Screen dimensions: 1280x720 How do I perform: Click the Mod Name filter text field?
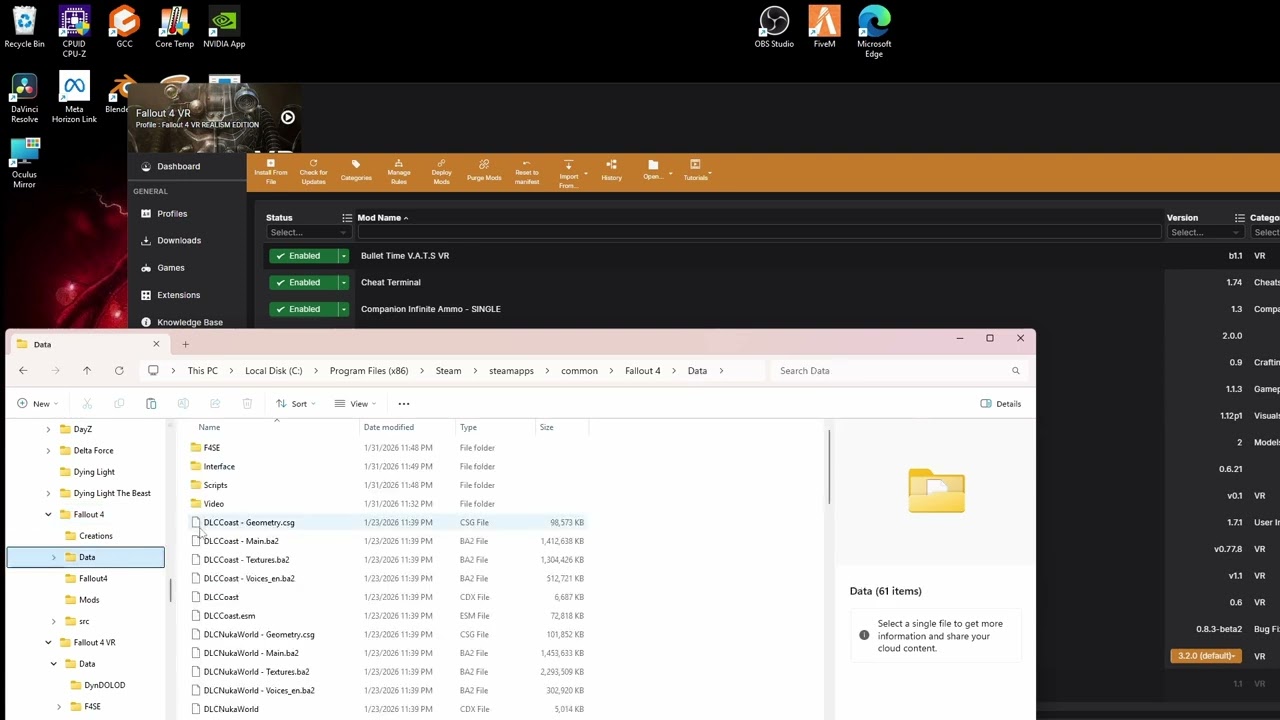click(758, 233)
